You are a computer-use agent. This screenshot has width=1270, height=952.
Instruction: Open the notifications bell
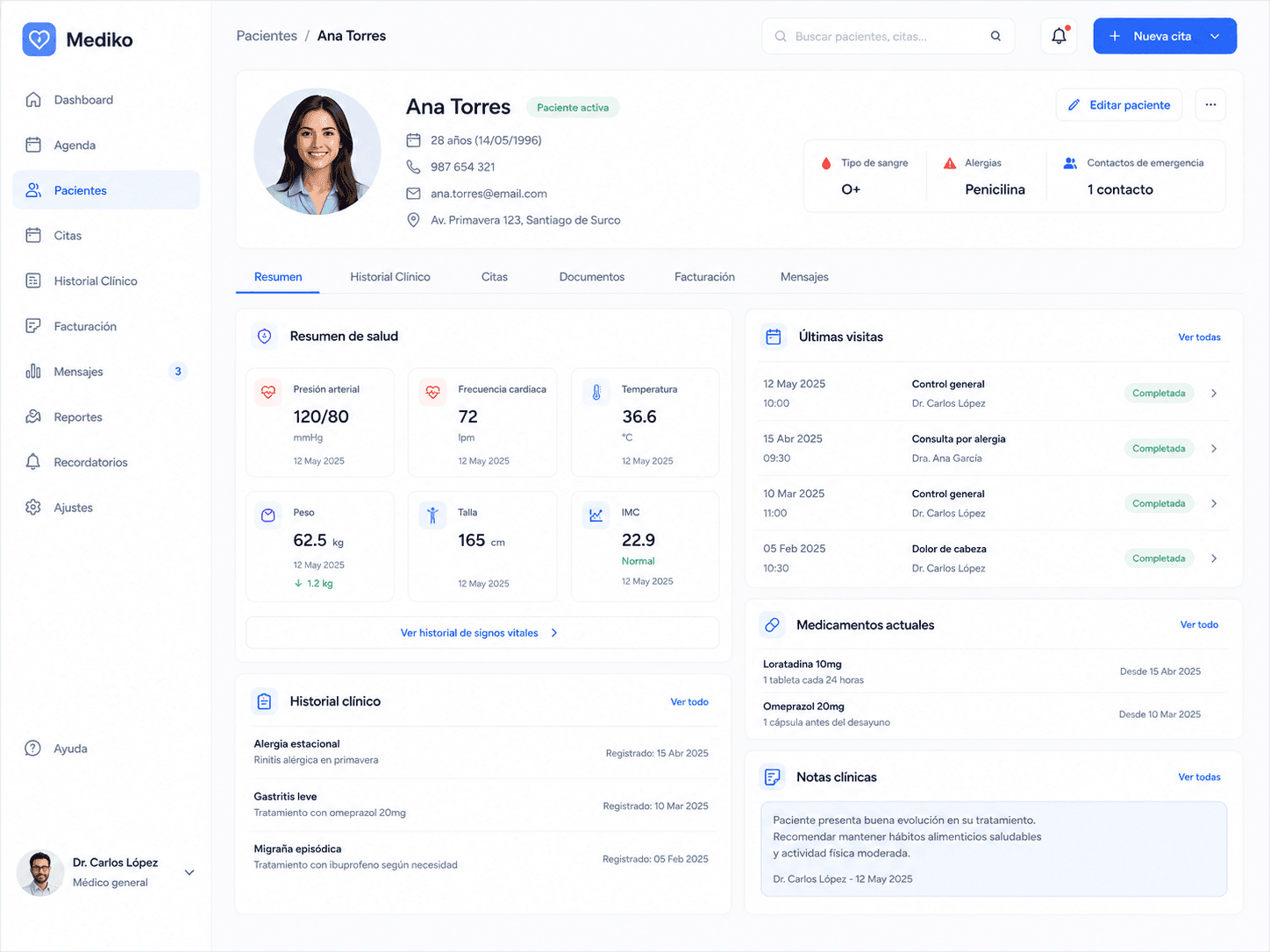[1060, 36]
